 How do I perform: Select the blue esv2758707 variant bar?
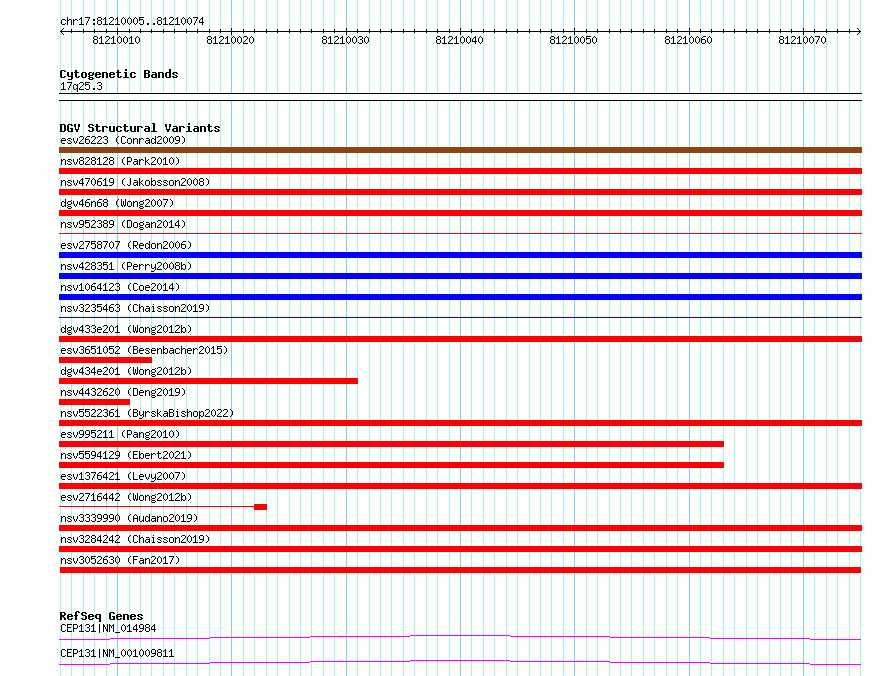[x=460, y=255]
